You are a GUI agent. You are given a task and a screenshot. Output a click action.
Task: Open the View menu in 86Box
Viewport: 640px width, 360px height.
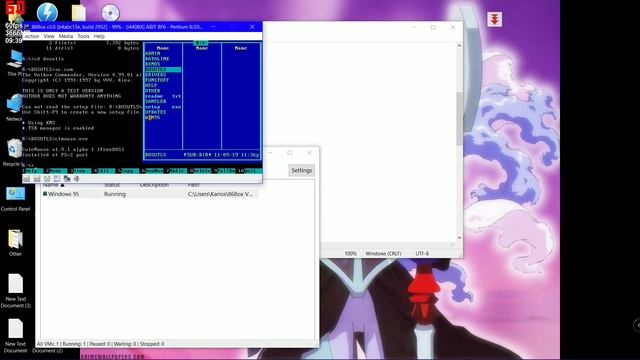tap(49, 36)
